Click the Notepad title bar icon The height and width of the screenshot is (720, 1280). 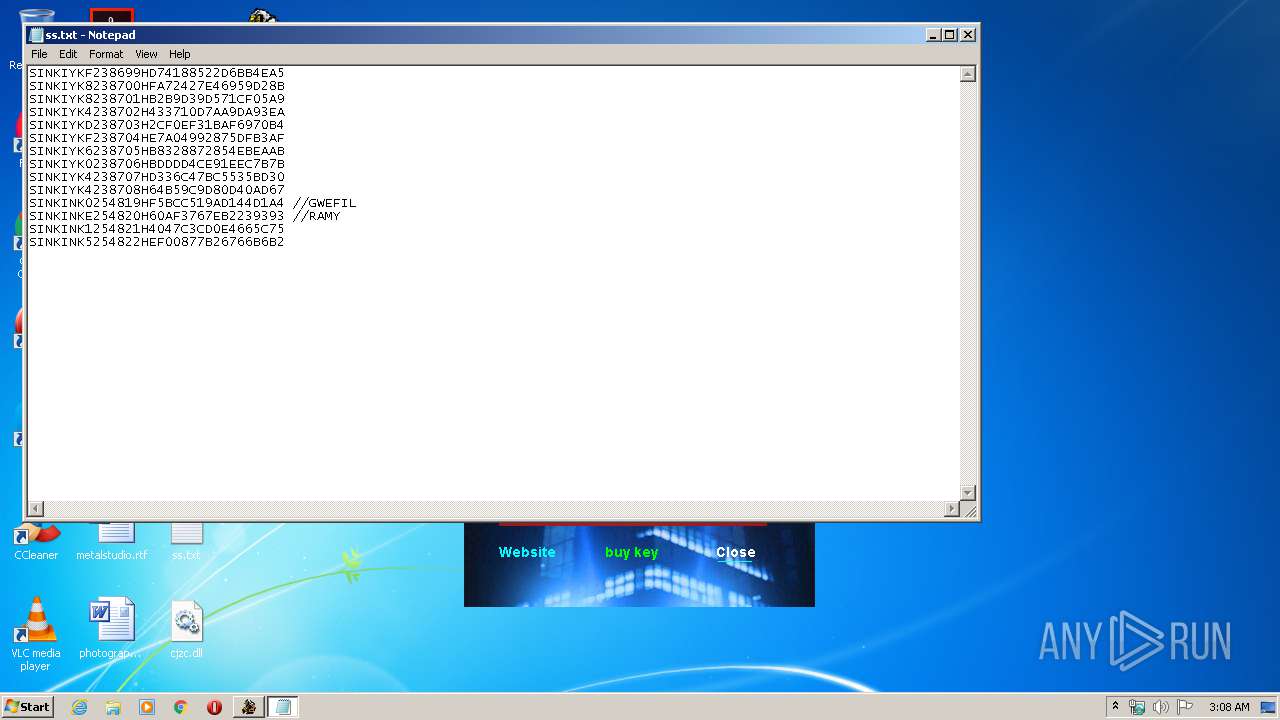[x=37, y=35]
